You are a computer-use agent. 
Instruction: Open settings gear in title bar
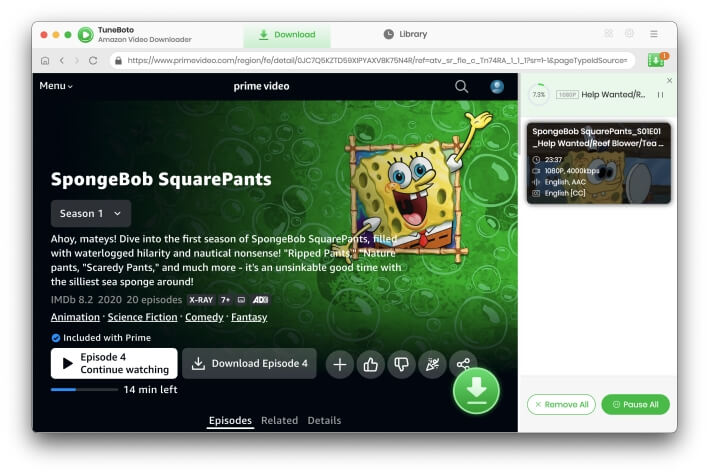pos(629,33)
